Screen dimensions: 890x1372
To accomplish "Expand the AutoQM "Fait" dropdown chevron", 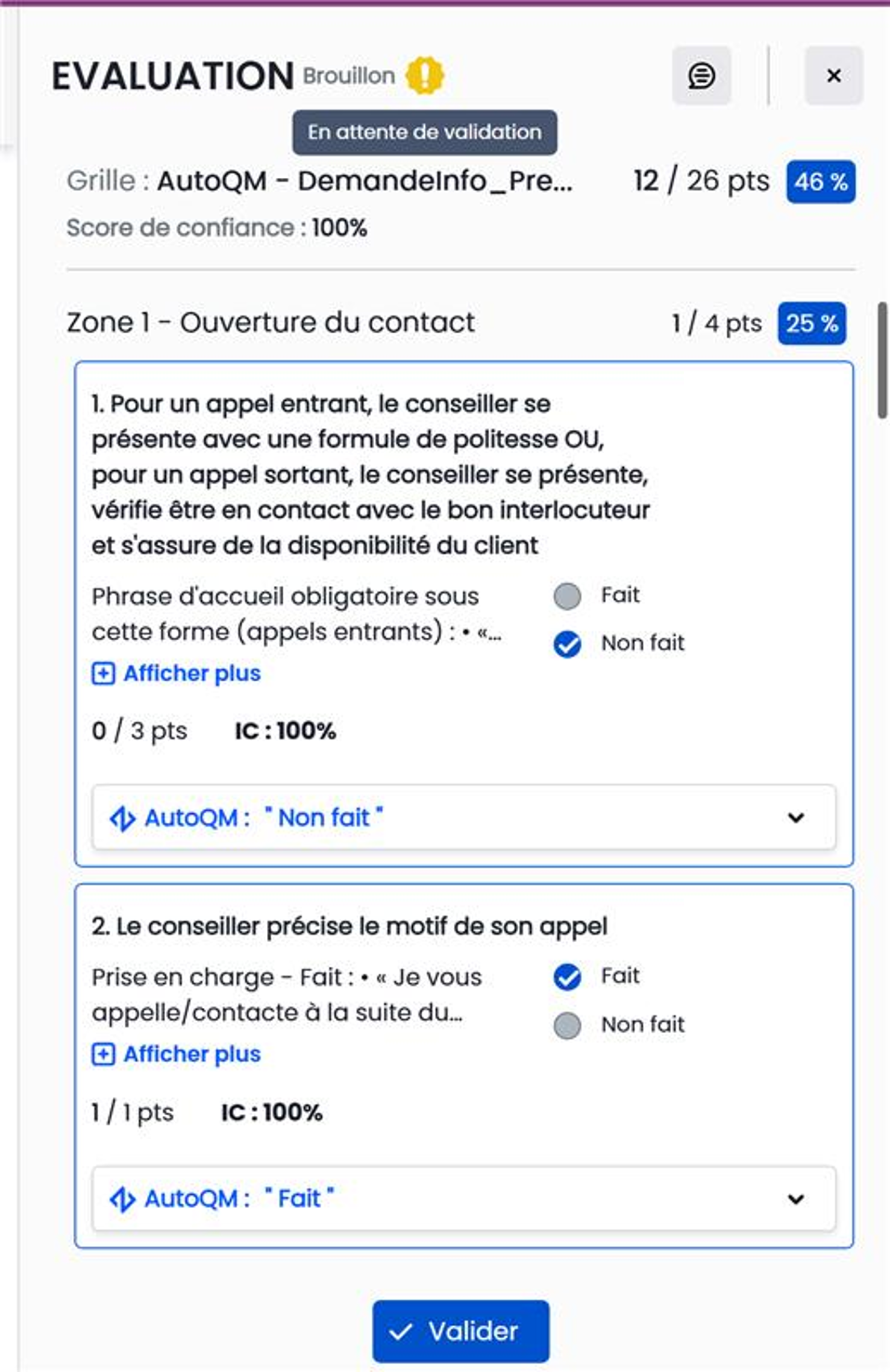I will click(x=796, y=1199).
